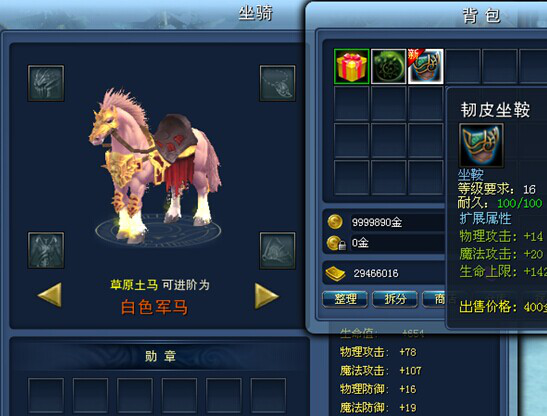Click the gold ingot currency icon
Screen dimensions: 547x416
pyautogui.click(x=335, y=273)
